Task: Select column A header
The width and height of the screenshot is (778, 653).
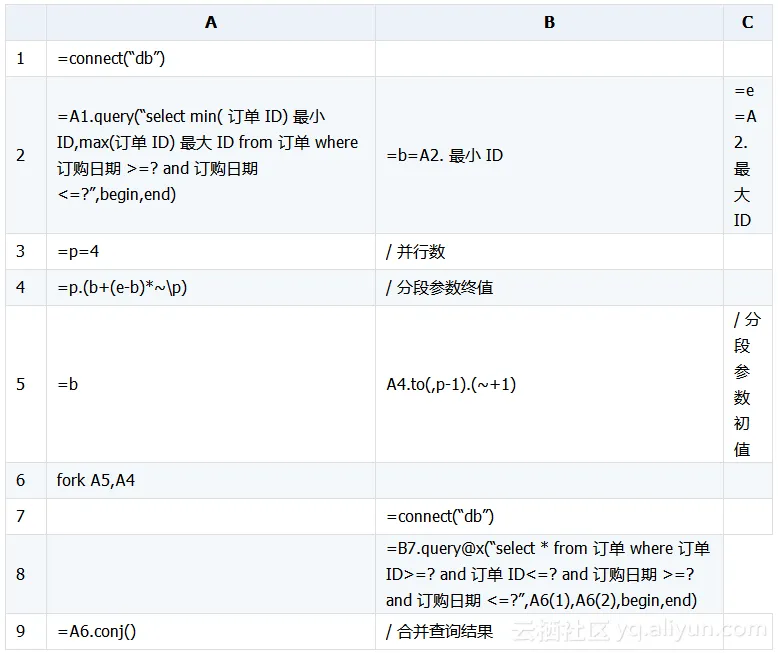Action: click(210, 22)
